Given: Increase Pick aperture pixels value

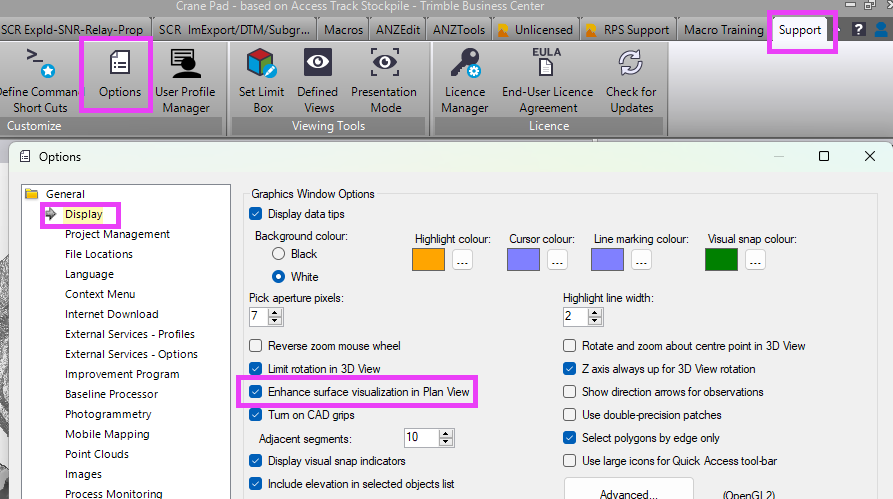Looking at the screenshot, I should pos(275,312).
